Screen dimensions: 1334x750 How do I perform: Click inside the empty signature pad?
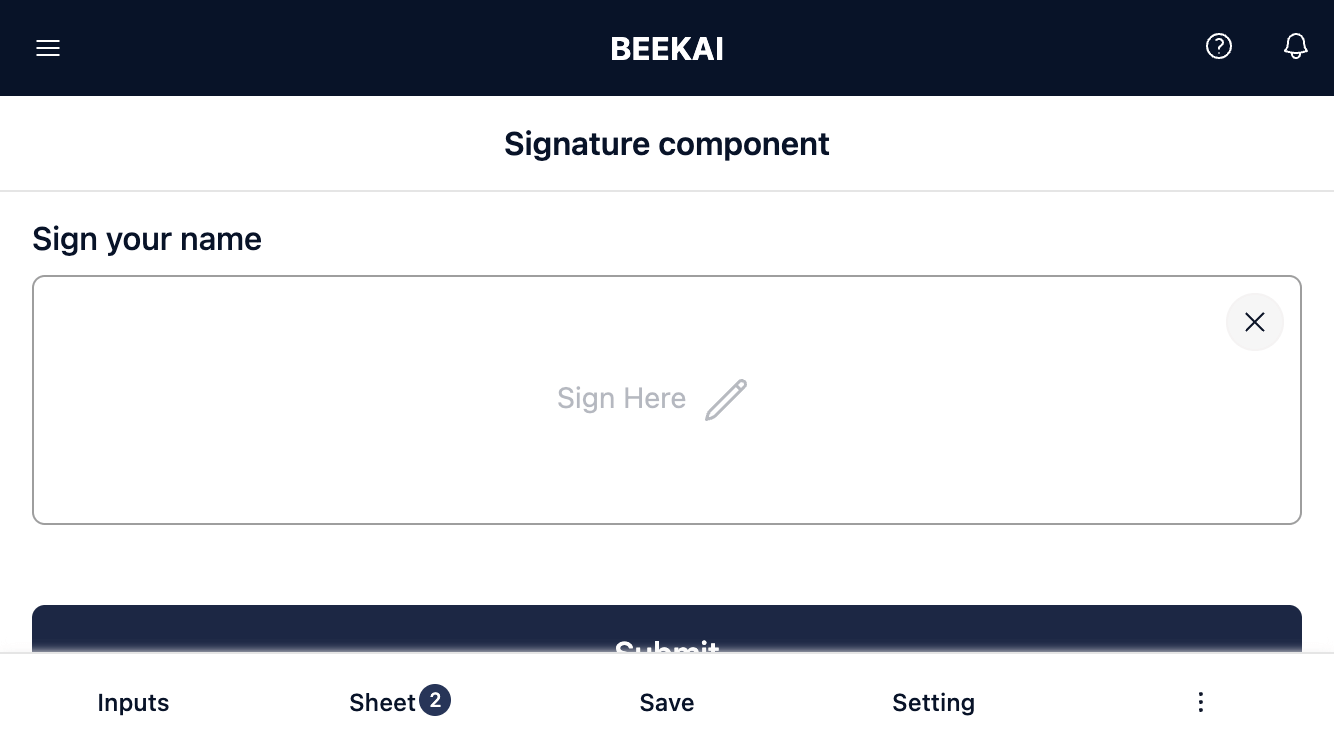pyautogui.click(x=667, y=400)
